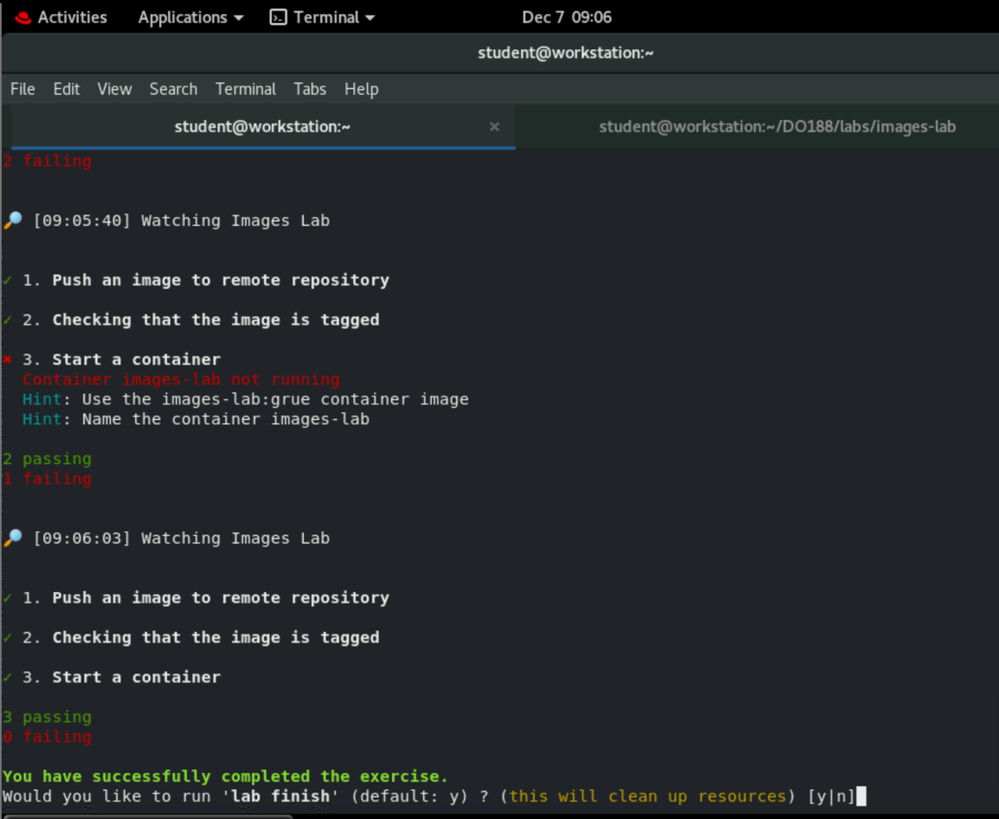Click the magnifier icon beside 09:06:03 entry

click(13, 539)
